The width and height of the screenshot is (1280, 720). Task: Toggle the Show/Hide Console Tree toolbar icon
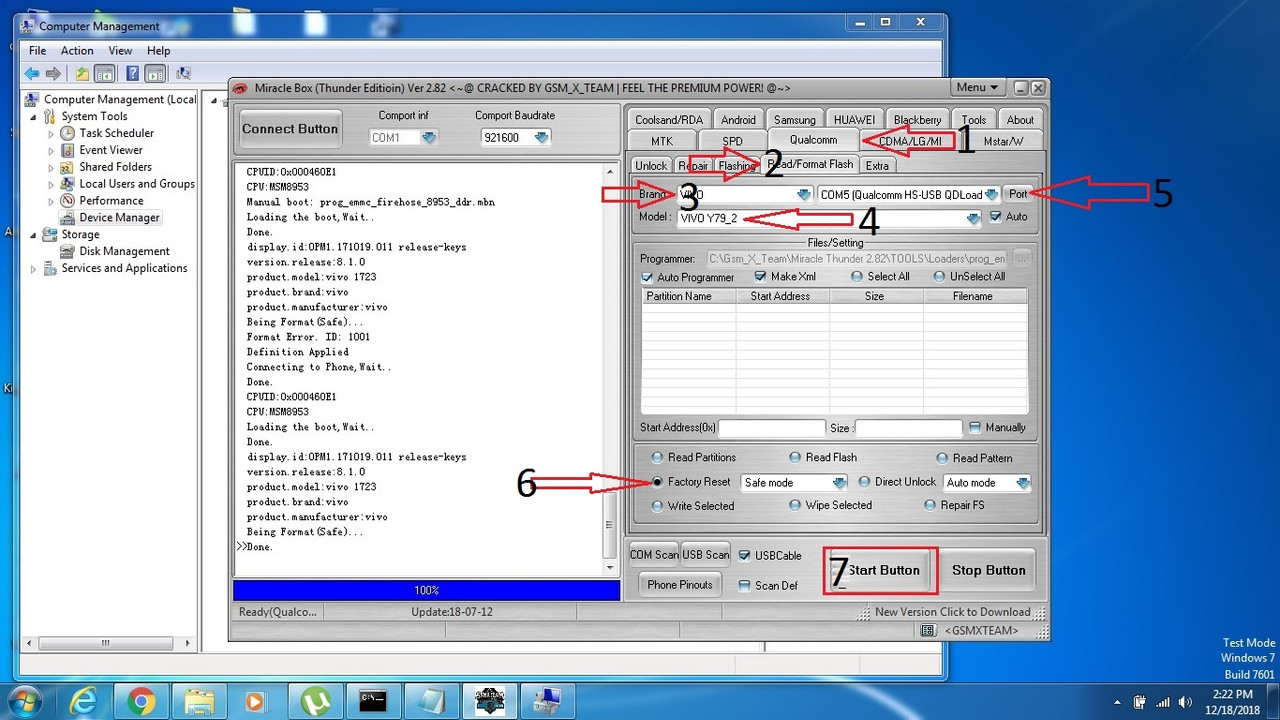pyautogui.click(x=105, y=73)
